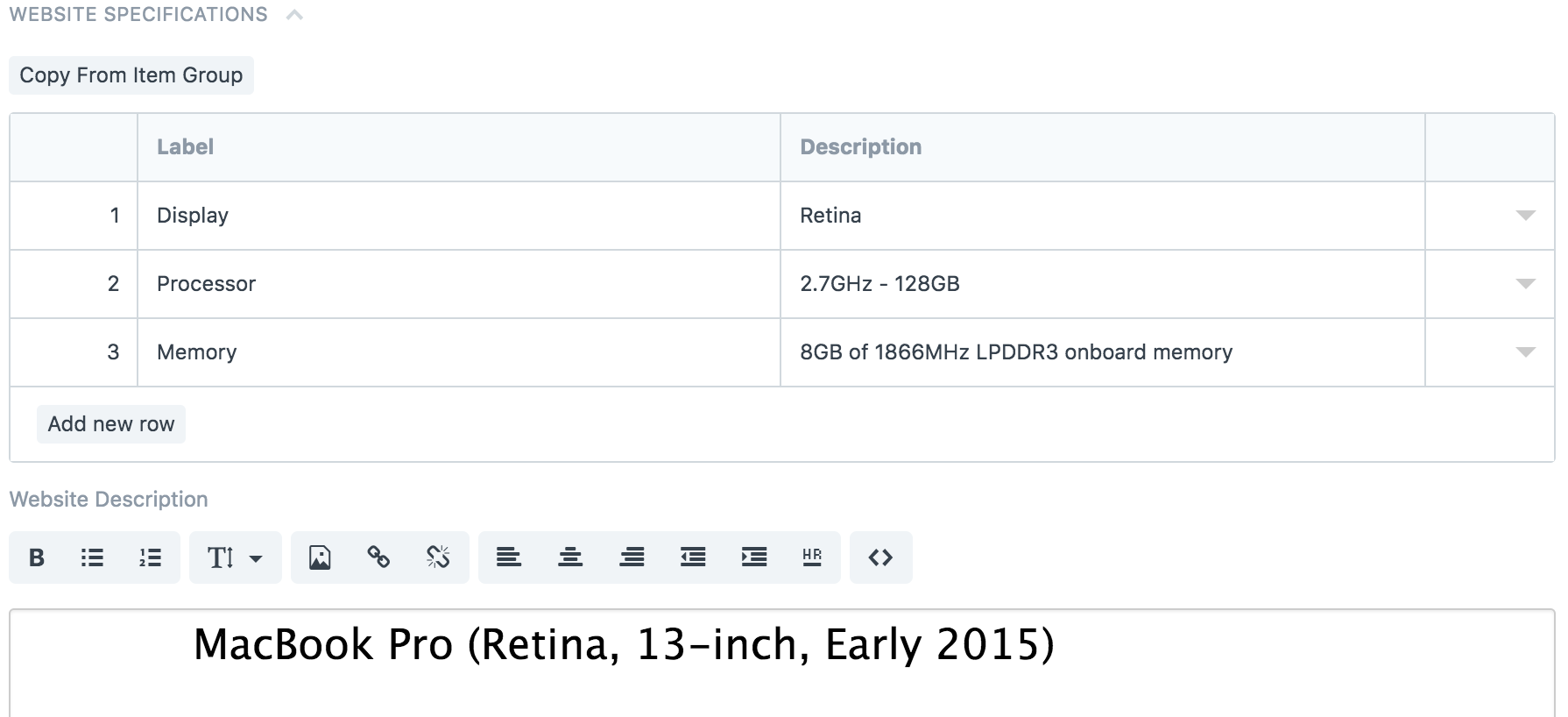Align text to the right
This screenshot has width=1568, height=717.
pyautogui.click(x=632, y=557)
